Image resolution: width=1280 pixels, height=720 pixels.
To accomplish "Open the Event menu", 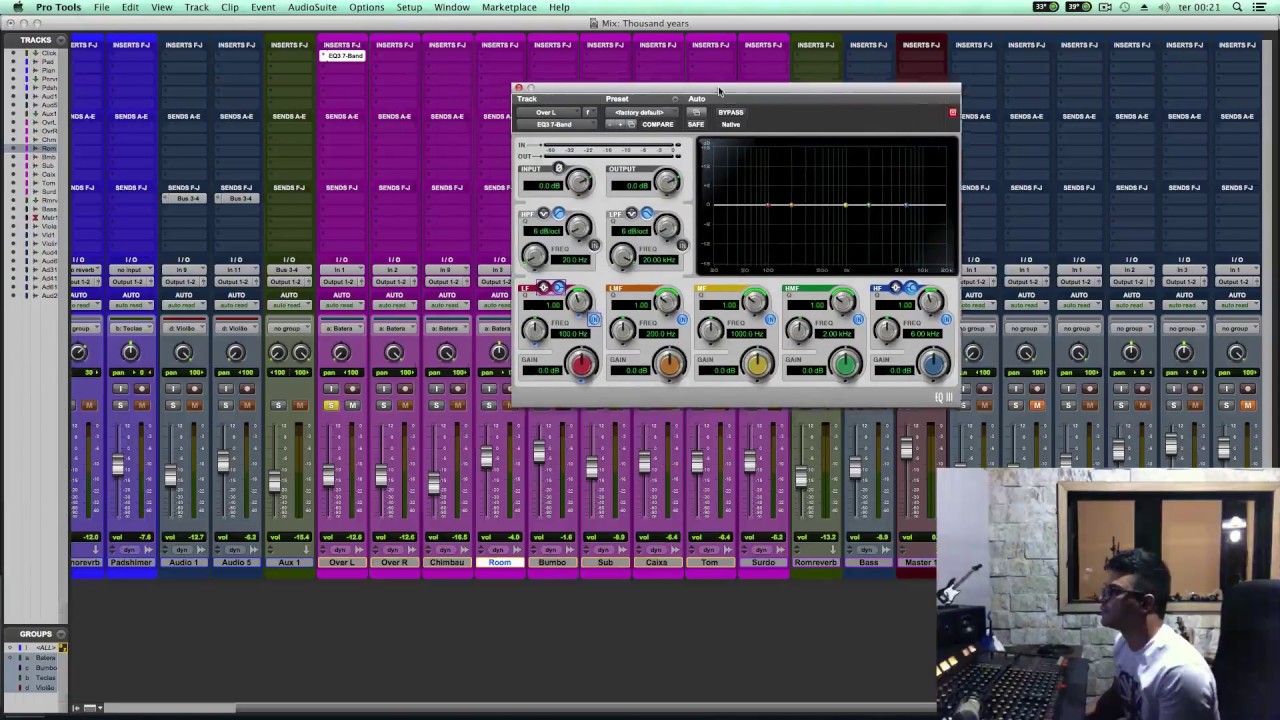I will click(x=263, y=7).
